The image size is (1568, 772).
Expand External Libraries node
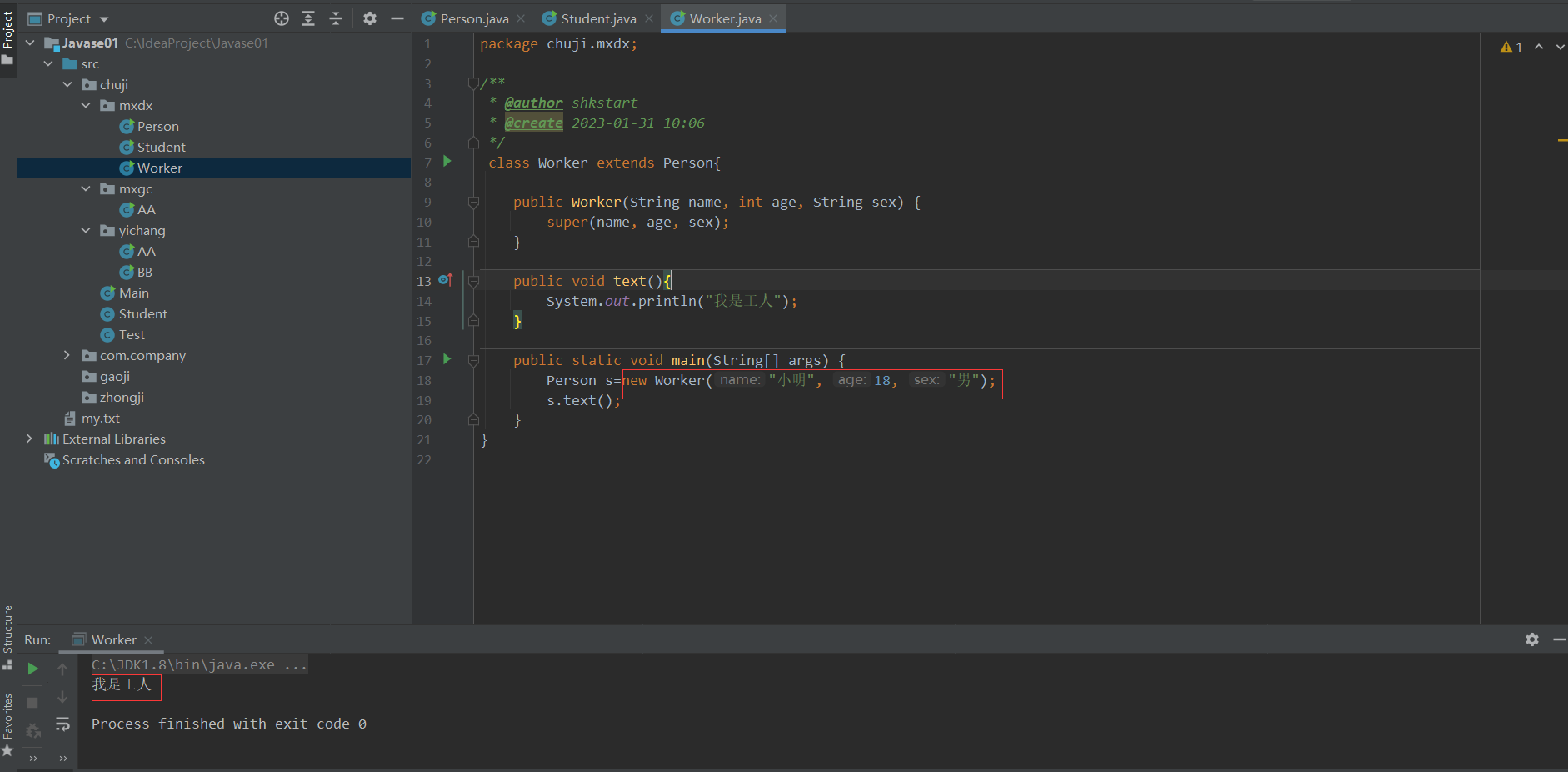pyautogui.click(x=31, y=439)
